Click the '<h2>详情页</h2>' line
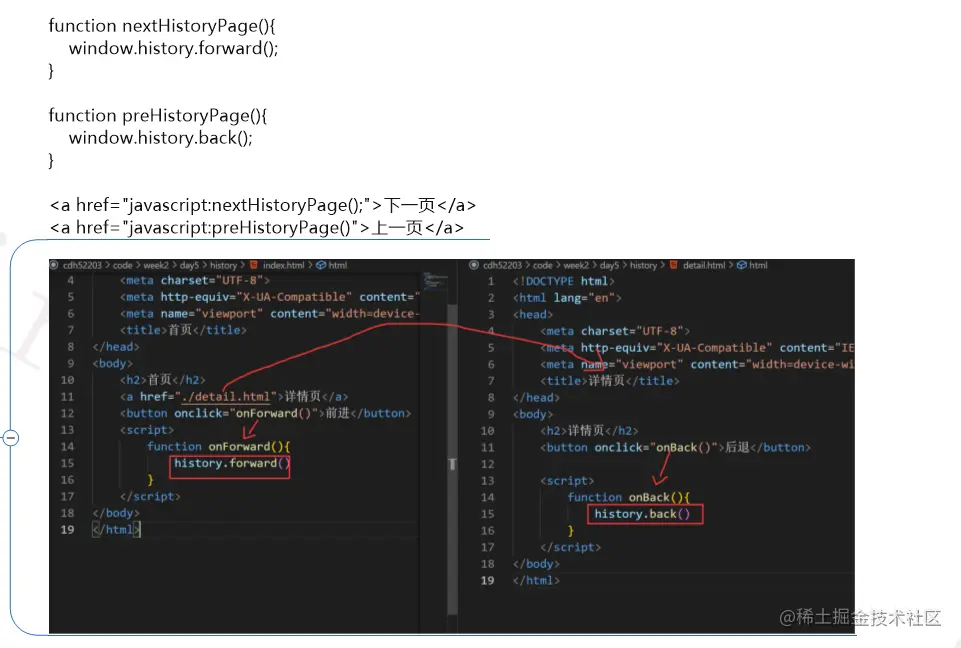961x648 pixels. coord(589,431)
